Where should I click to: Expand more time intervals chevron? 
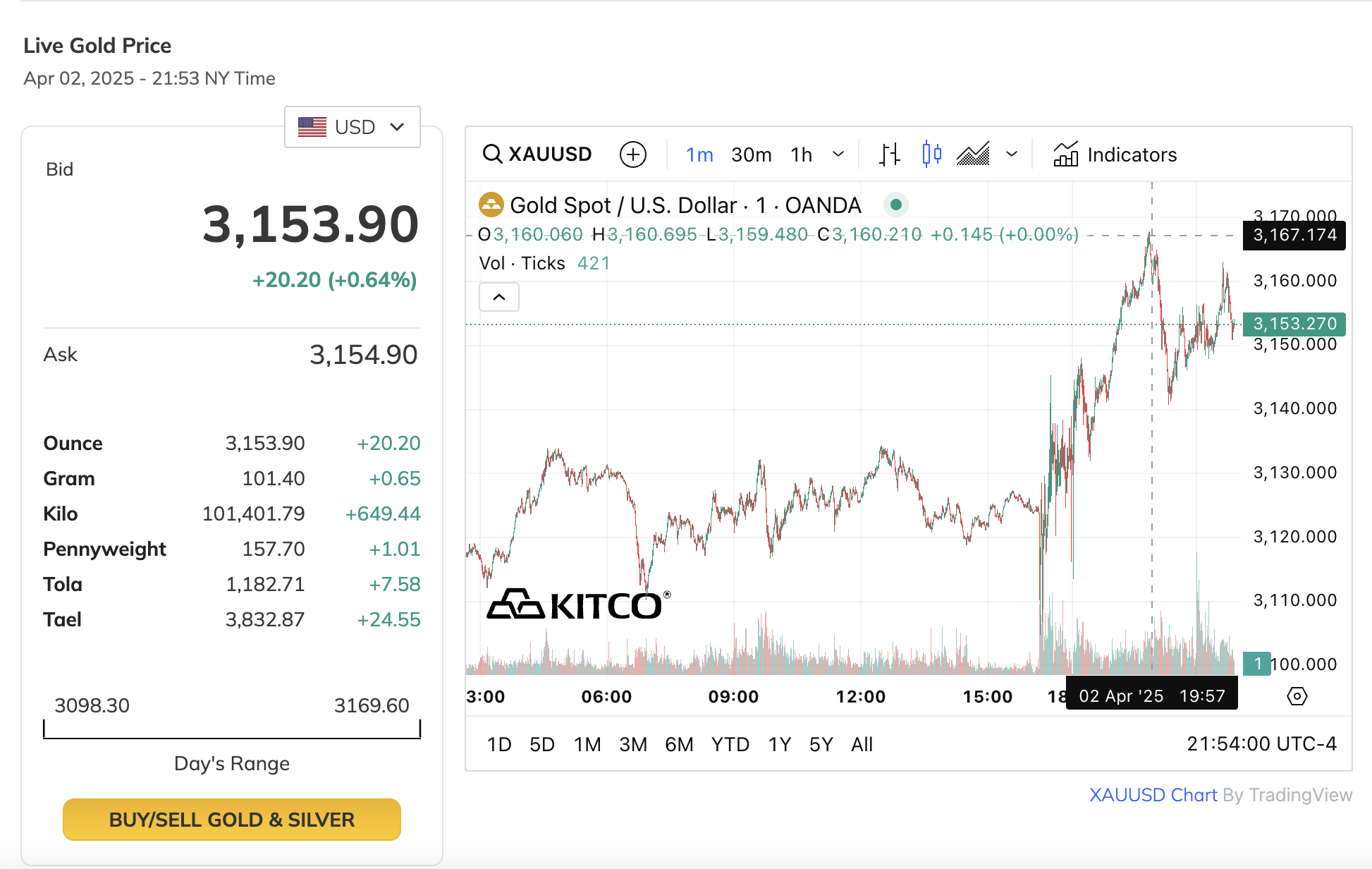[838, 154]
